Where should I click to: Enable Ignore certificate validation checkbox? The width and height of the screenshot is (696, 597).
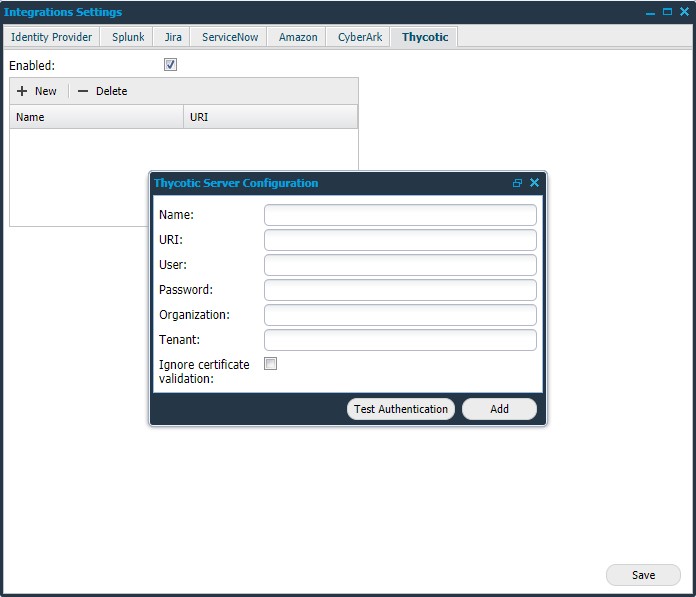(x=270, y=364)
